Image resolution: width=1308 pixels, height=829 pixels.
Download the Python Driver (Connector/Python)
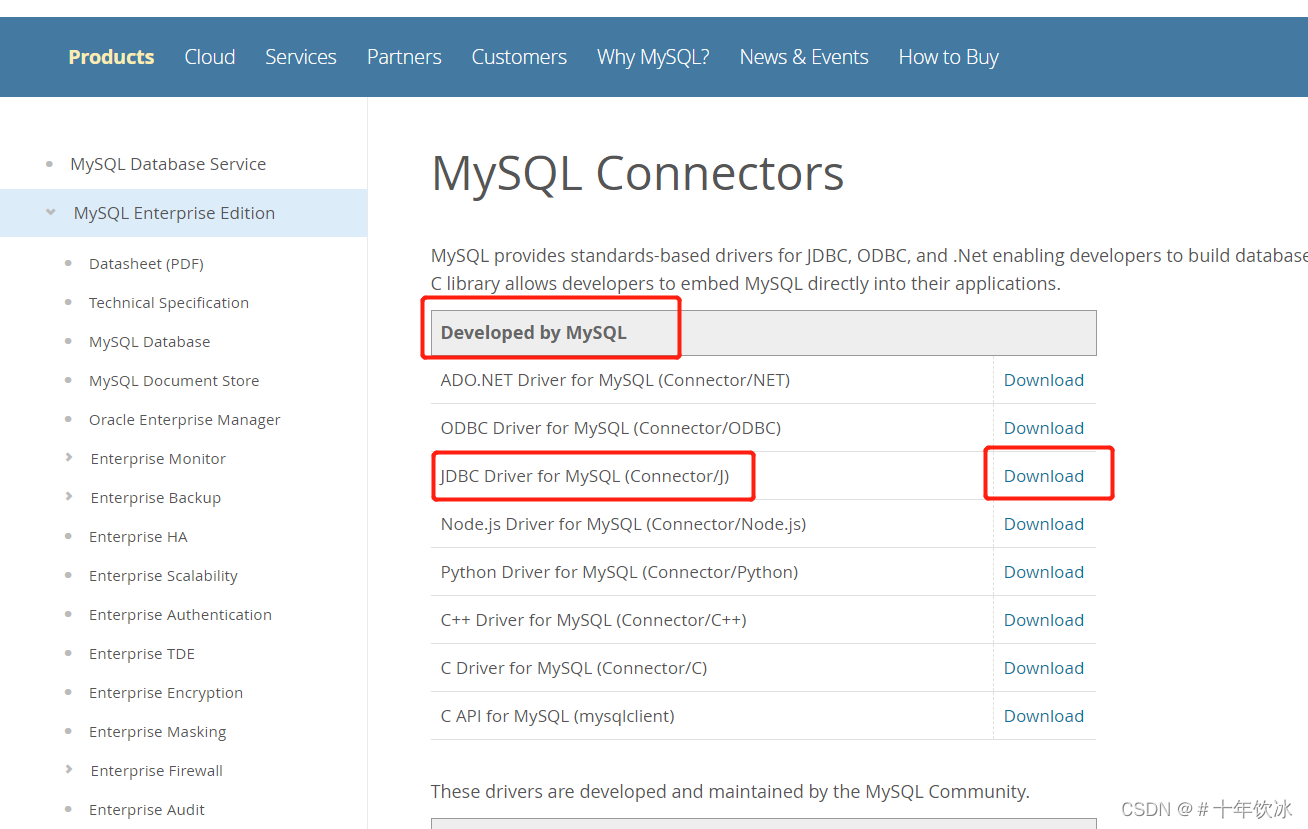pos(1044,572)
